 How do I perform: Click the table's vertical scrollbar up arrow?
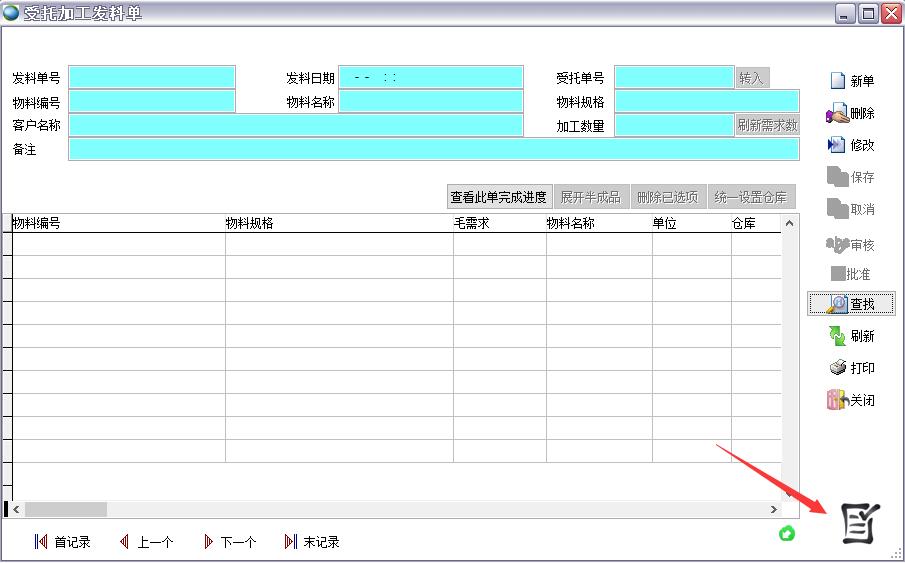pos(790,224)
